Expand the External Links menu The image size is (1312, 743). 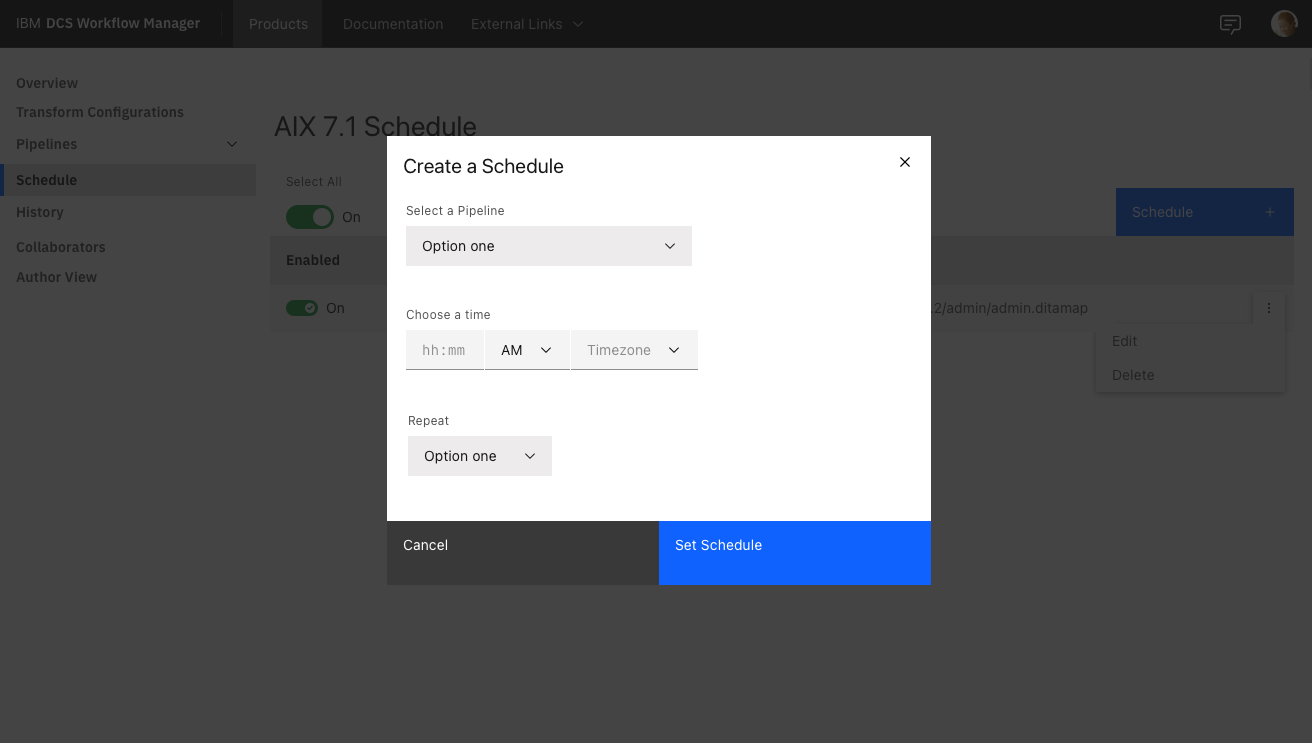(527, 24)
